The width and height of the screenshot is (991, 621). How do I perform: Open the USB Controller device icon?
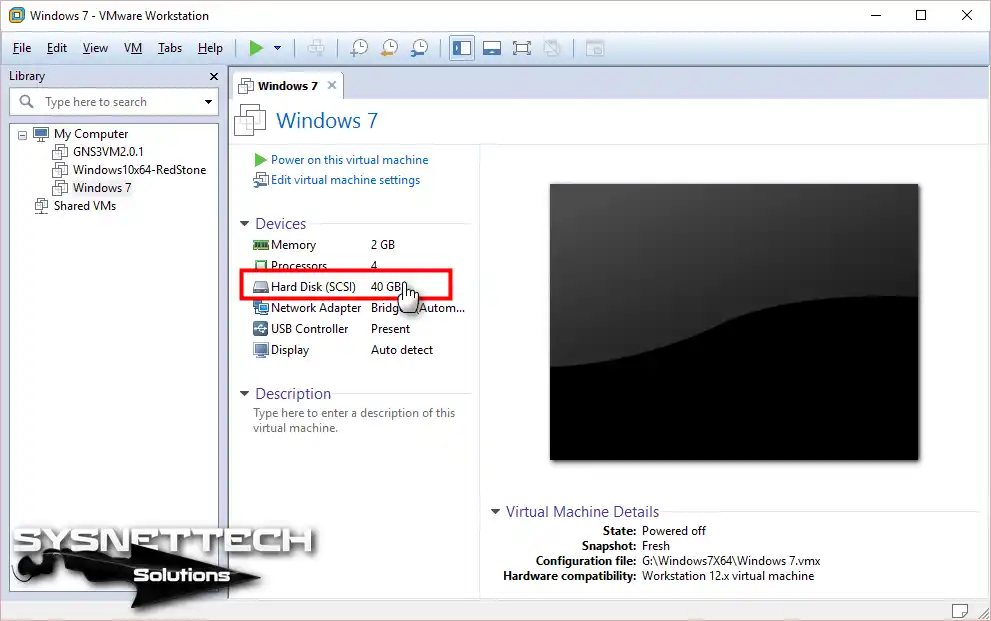(x=262, y=328)
